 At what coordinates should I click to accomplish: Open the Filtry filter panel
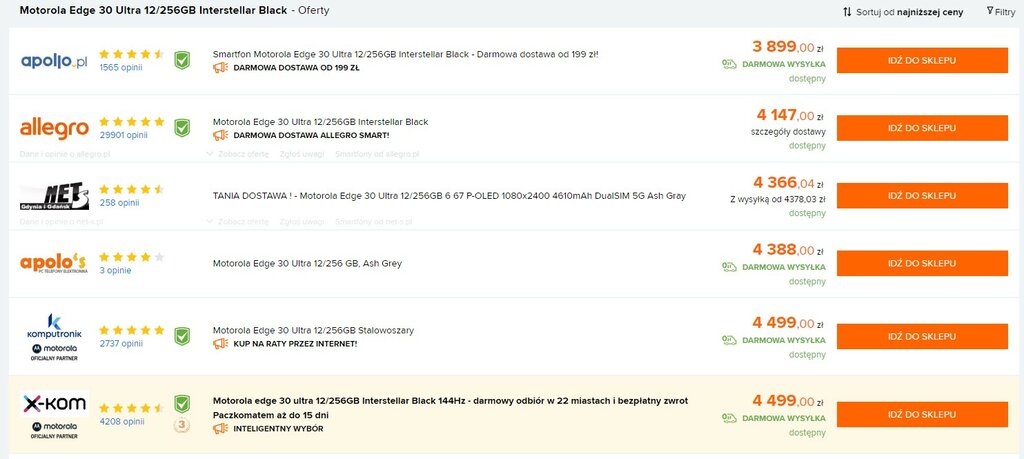point(1000,12)
